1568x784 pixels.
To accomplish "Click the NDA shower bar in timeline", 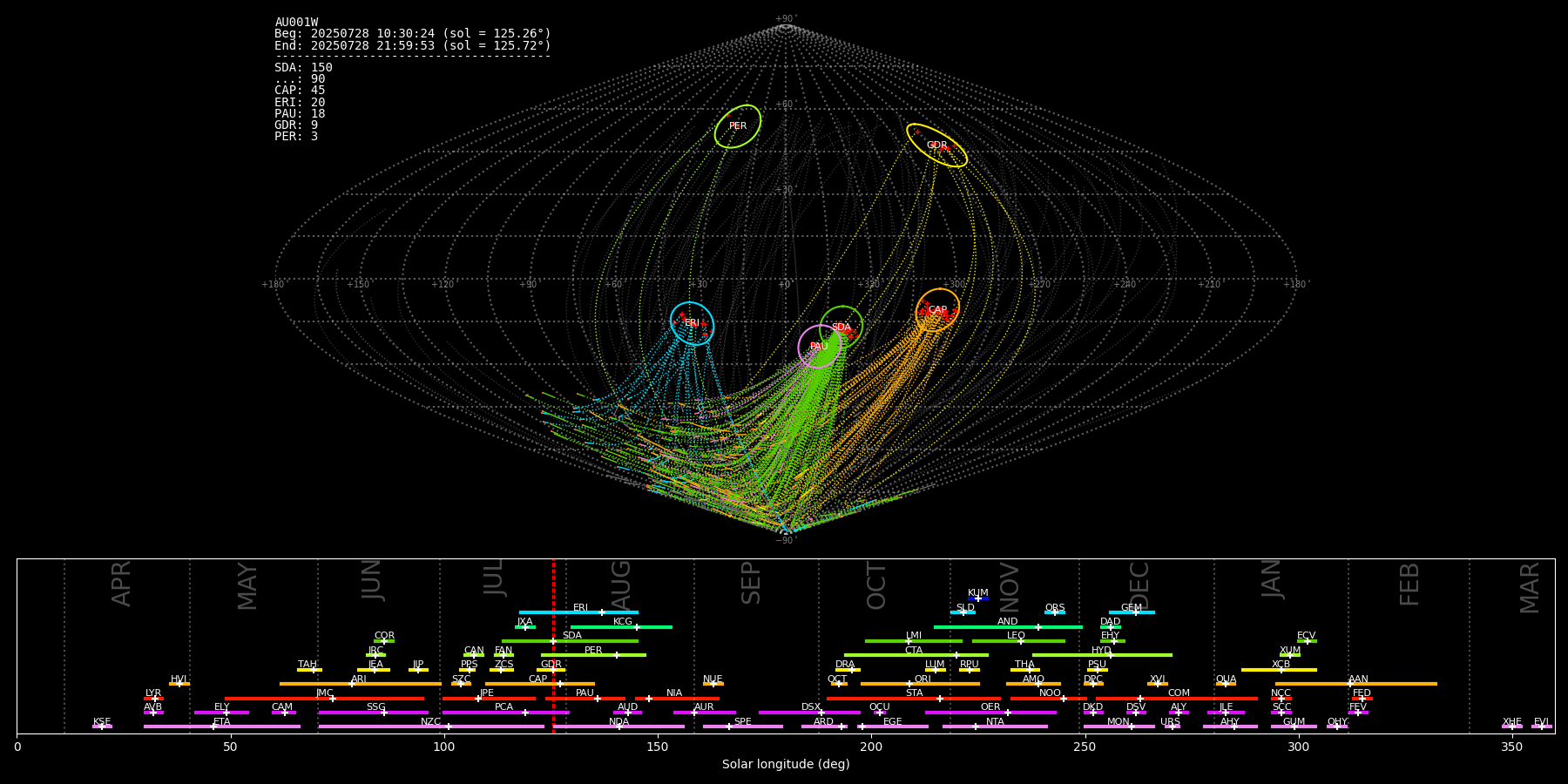I will 619,727.
